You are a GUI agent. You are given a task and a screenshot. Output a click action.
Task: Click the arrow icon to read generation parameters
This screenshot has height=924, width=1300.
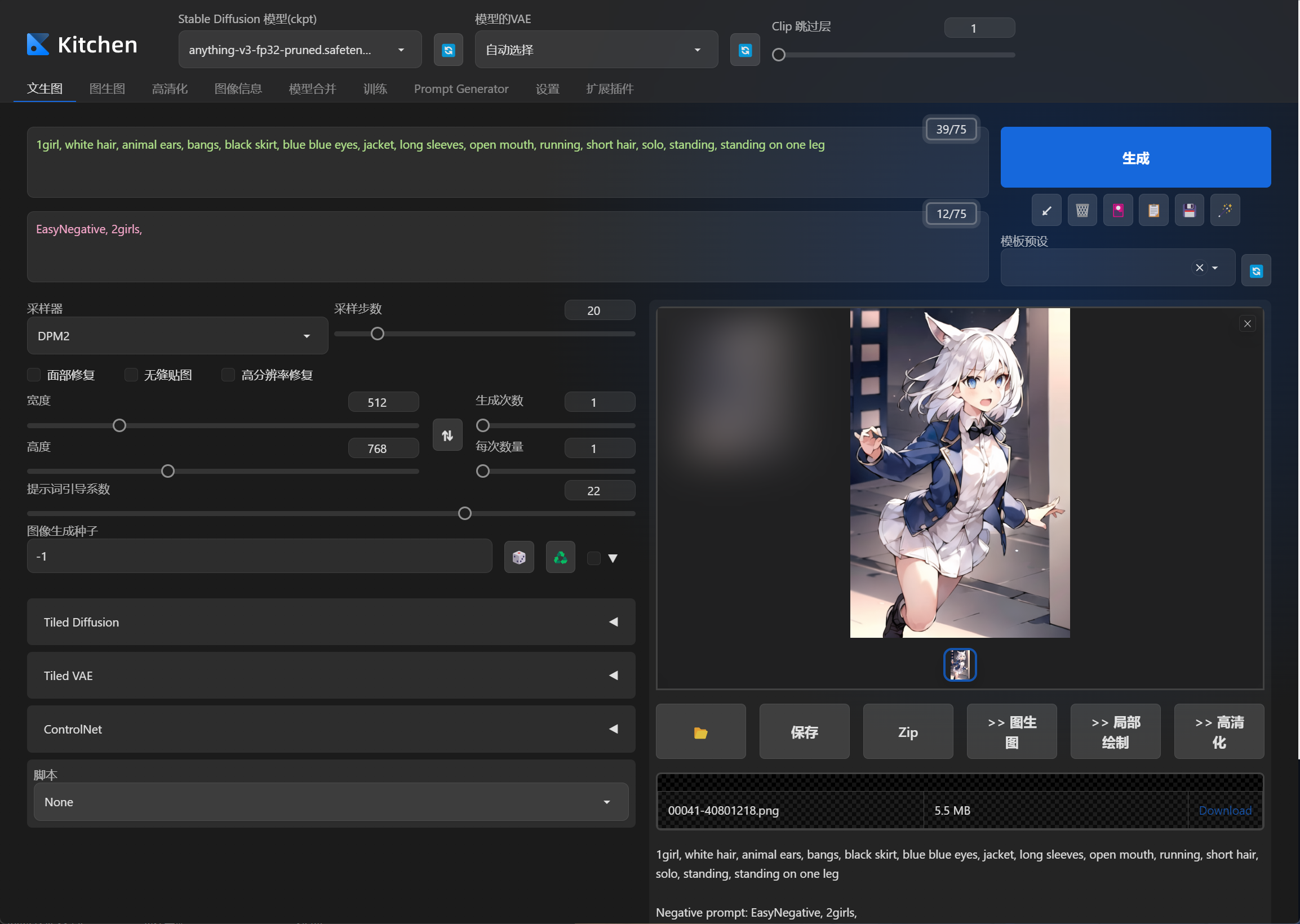(1046, 211)
